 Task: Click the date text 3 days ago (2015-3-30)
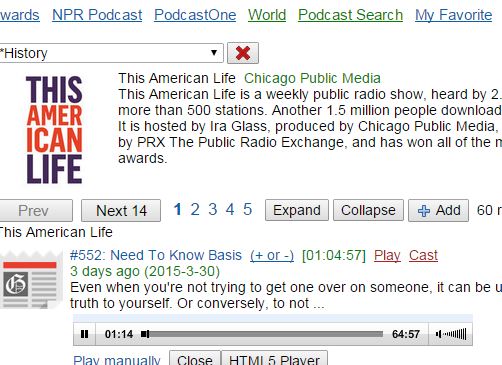[x=145, y=271]
